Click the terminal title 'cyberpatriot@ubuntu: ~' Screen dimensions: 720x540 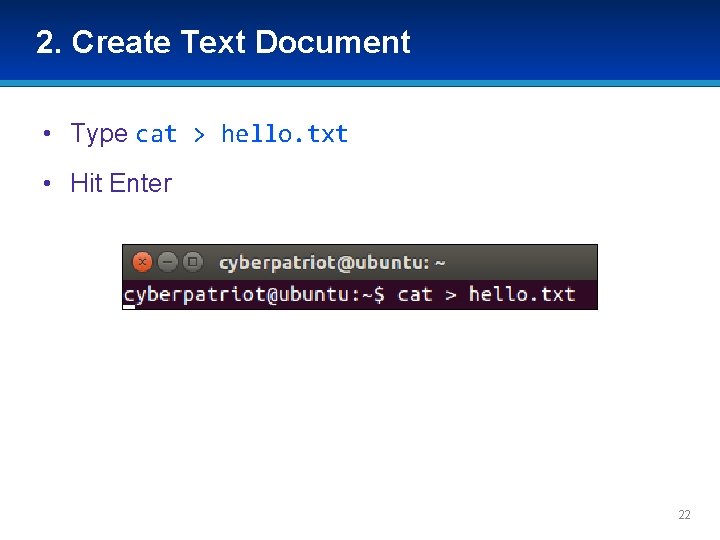click(x=332, y=263)
